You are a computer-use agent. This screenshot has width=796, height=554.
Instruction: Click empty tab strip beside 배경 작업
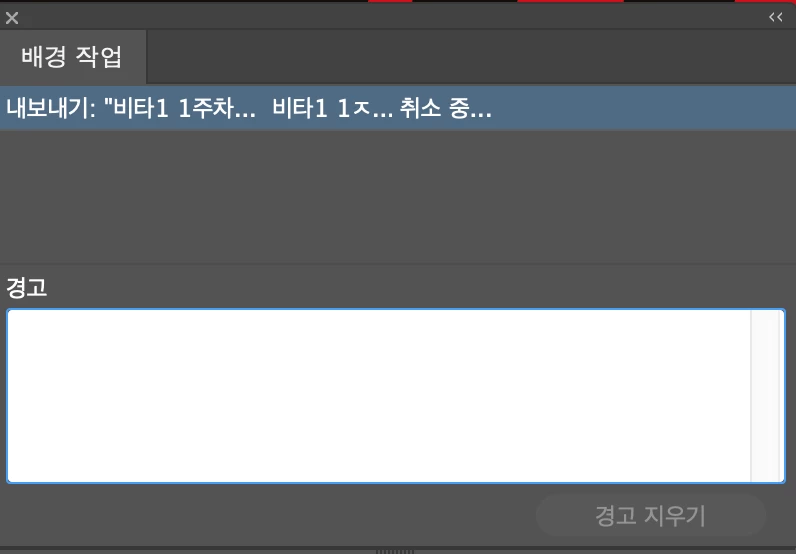pyautogui.click(x=471, y=56)
